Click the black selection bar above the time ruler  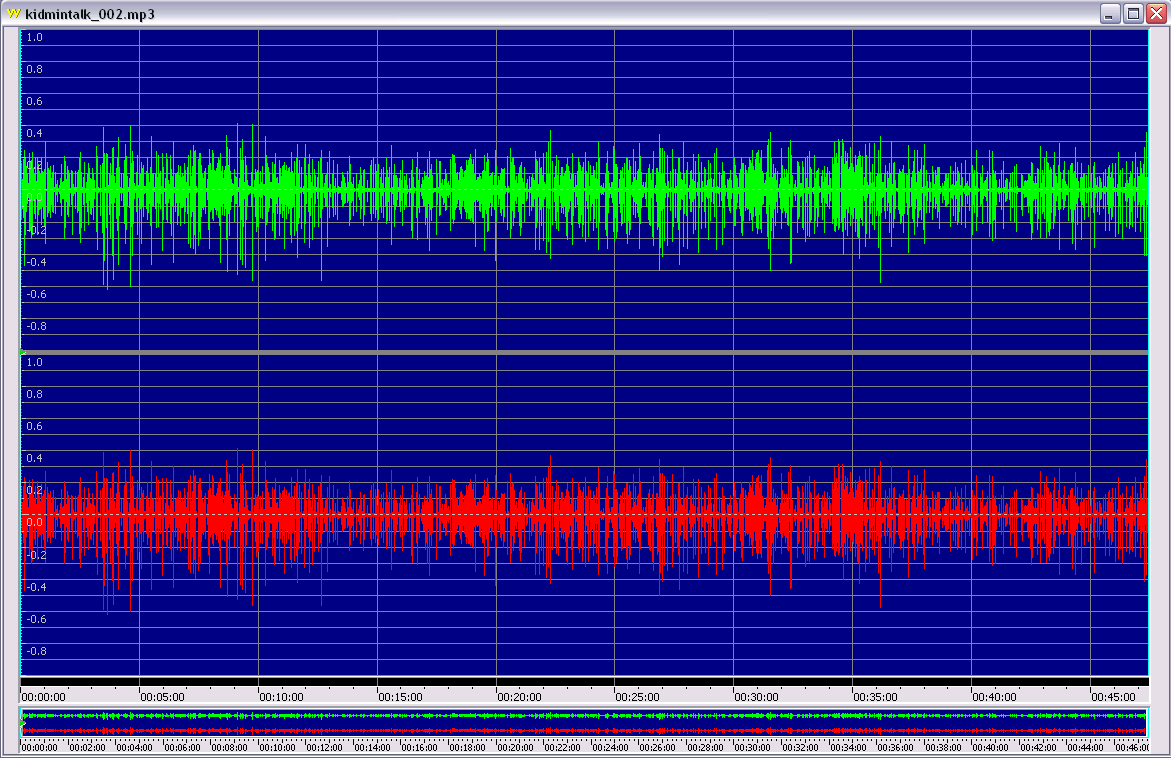(584, 681)
